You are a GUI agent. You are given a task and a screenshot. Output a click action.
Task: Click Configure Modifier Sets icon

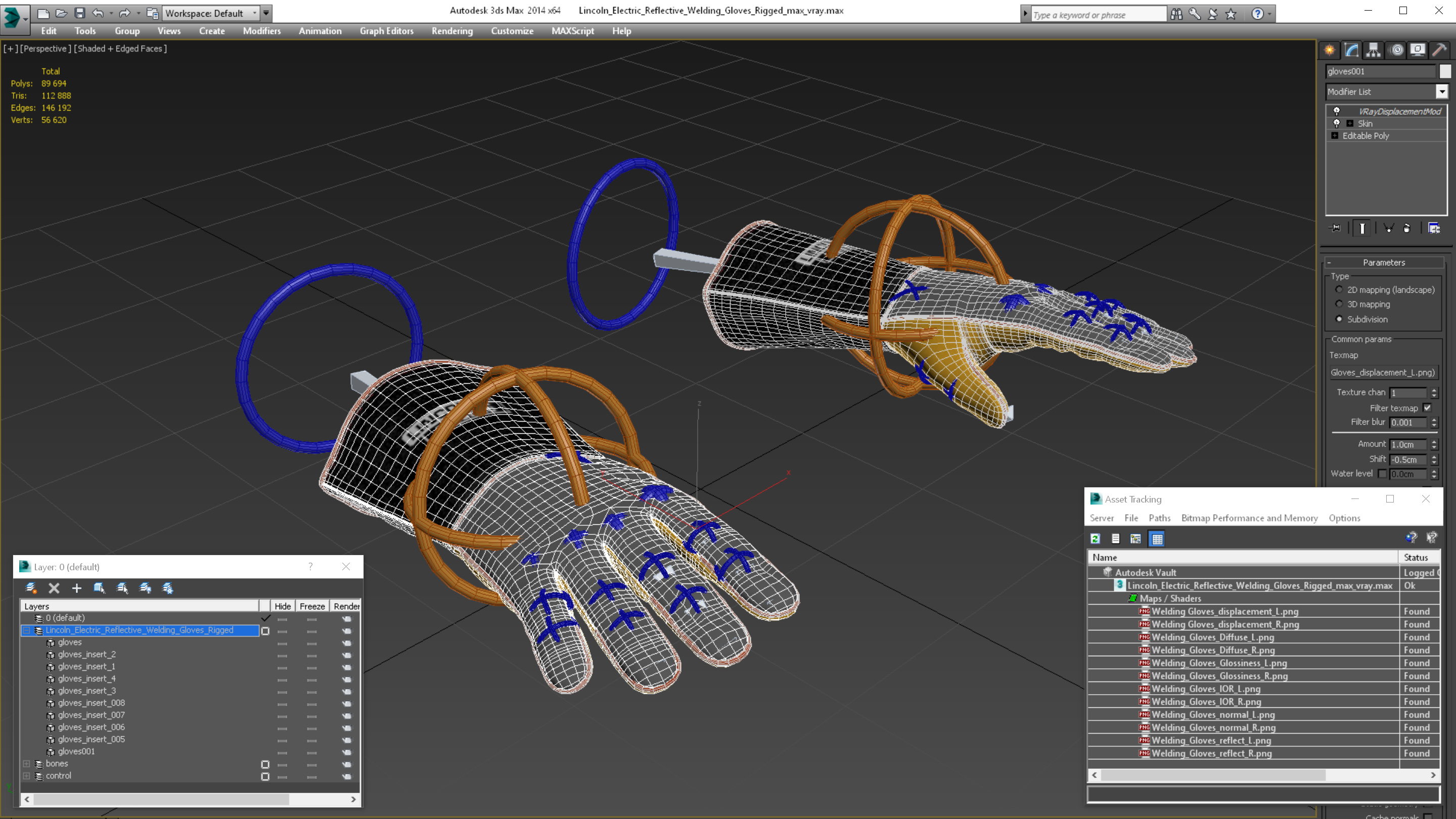[x=1434, y=228]
